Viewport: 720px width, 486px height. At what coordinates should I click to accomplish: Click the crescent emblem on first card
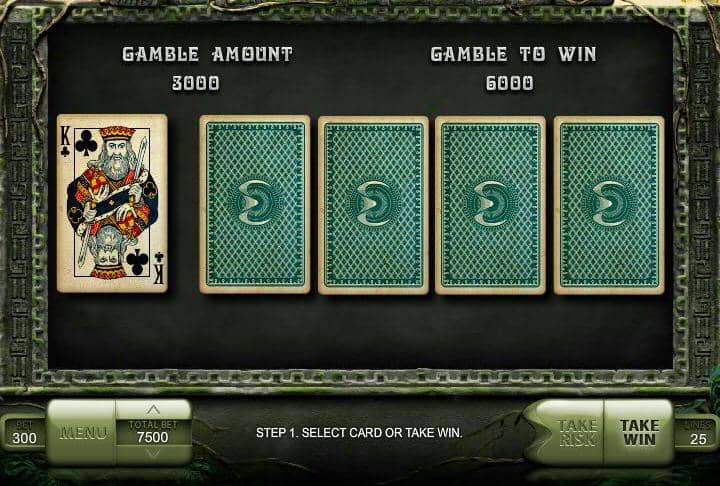(255, 203)
